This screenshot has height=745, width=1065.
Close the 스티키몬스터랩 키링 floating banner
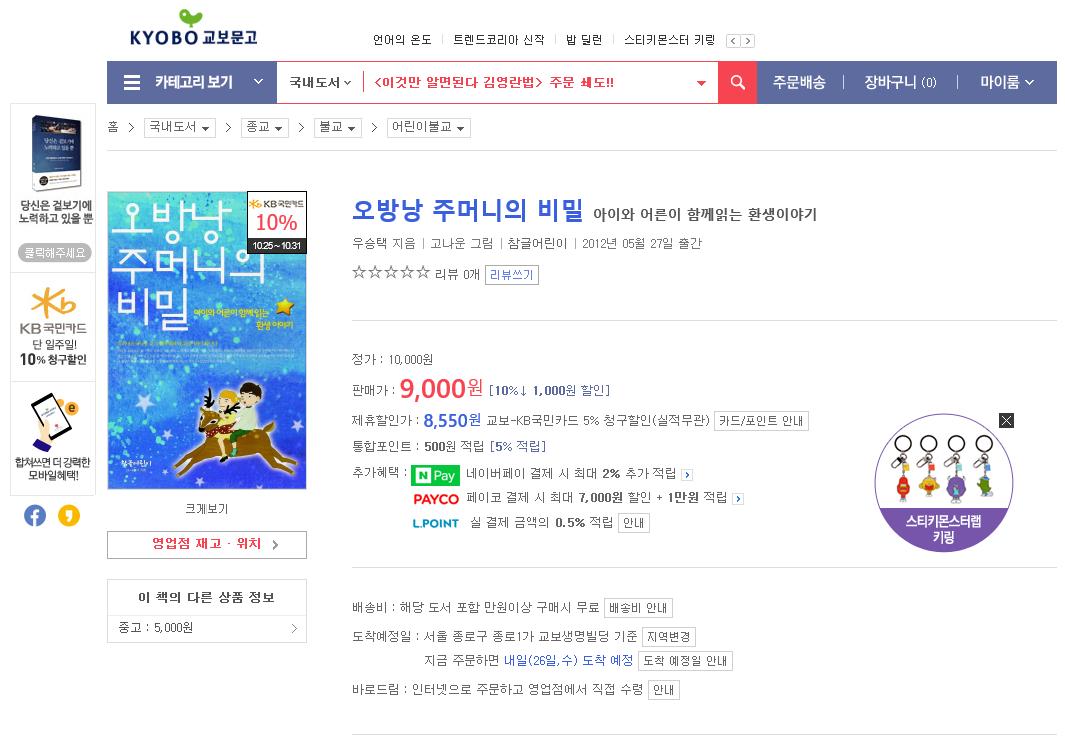(x=1006, y=420)
